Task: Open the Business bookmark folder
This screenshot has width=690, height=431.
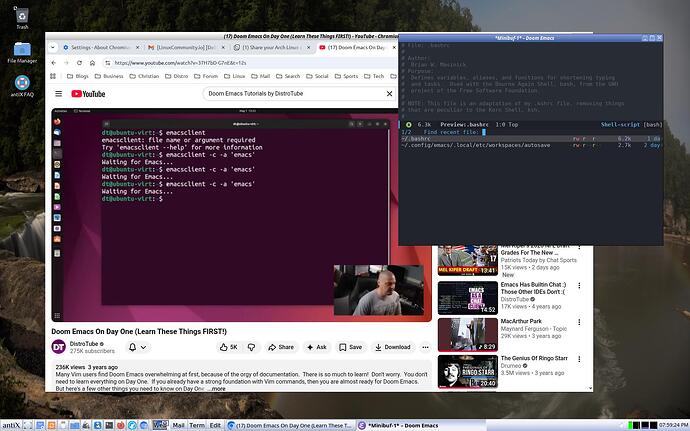Action: [109, 76]
